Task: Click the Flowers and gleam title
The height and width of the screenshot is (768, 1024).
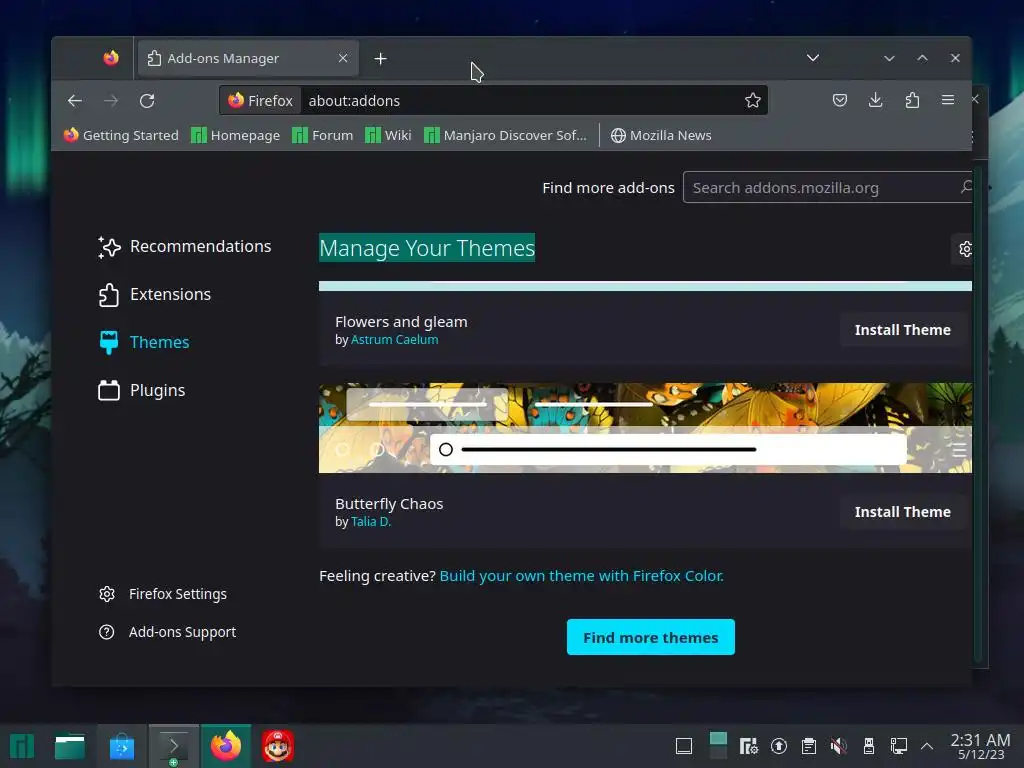Action: [401, 322]
